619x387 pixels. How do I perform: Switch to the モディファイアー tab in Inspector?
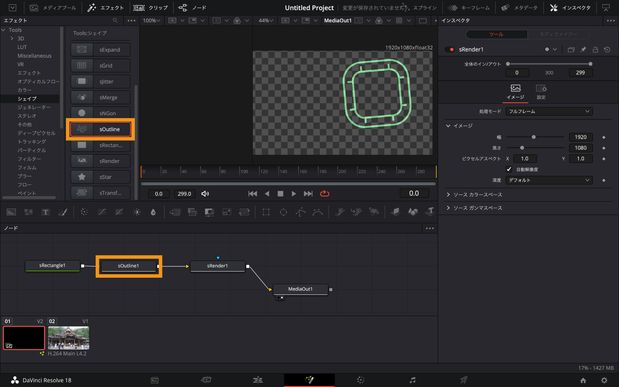[558, 35]
